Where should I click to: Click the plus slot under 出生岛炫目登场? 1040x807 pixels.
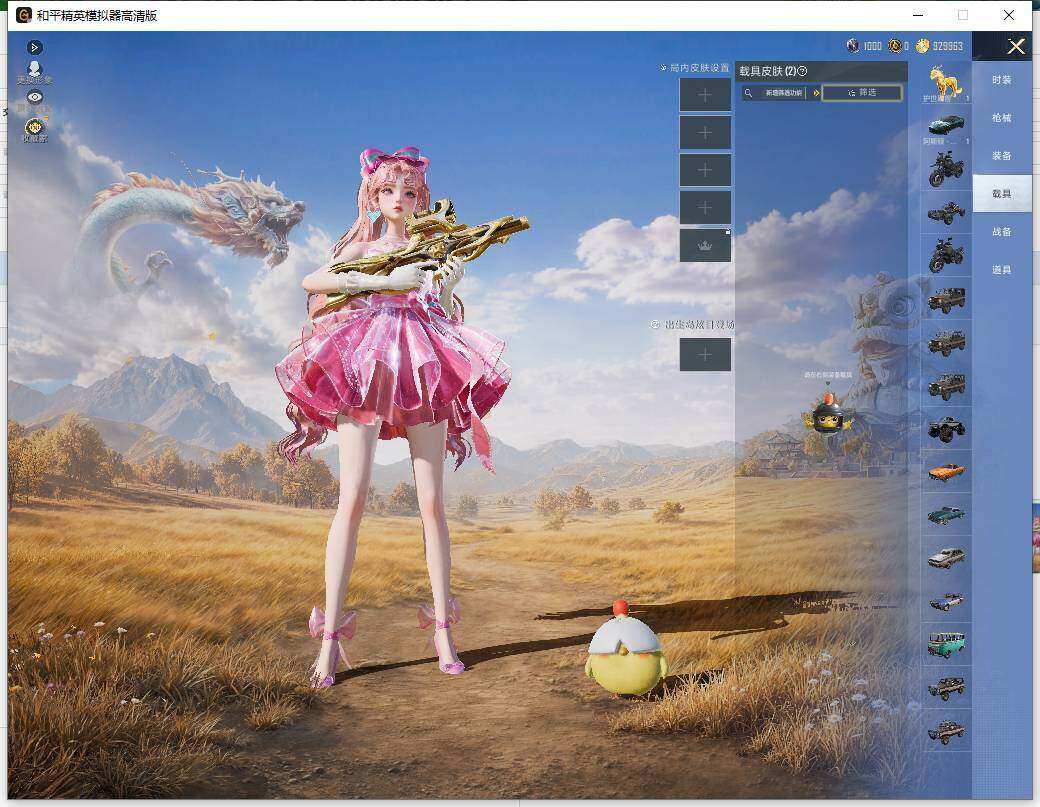[x=705, y=354]
